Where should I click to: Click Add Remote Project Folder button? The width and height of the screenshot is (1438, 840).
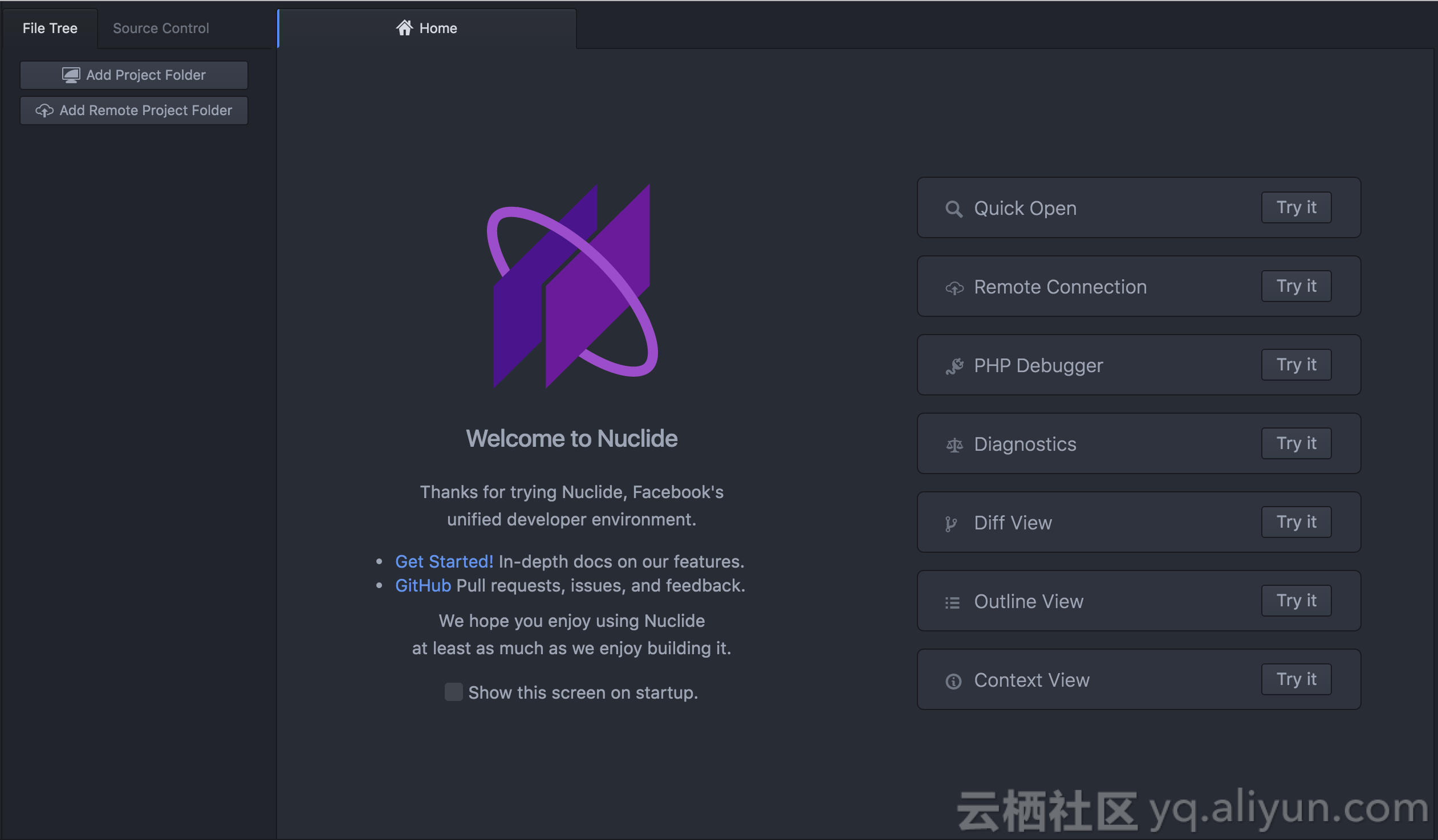pyautogui.click(x=134, y=110)
